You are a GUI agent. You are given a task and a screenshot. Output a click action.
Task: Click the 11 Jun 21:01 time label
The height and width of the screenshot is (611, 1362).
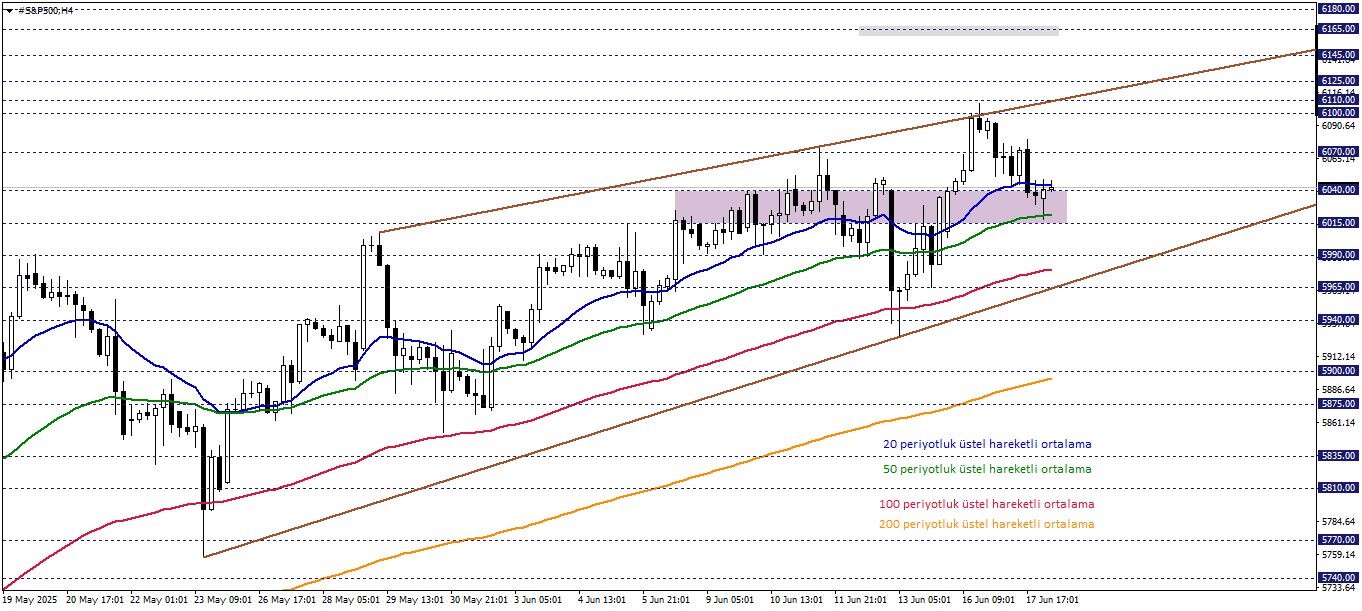862,600
